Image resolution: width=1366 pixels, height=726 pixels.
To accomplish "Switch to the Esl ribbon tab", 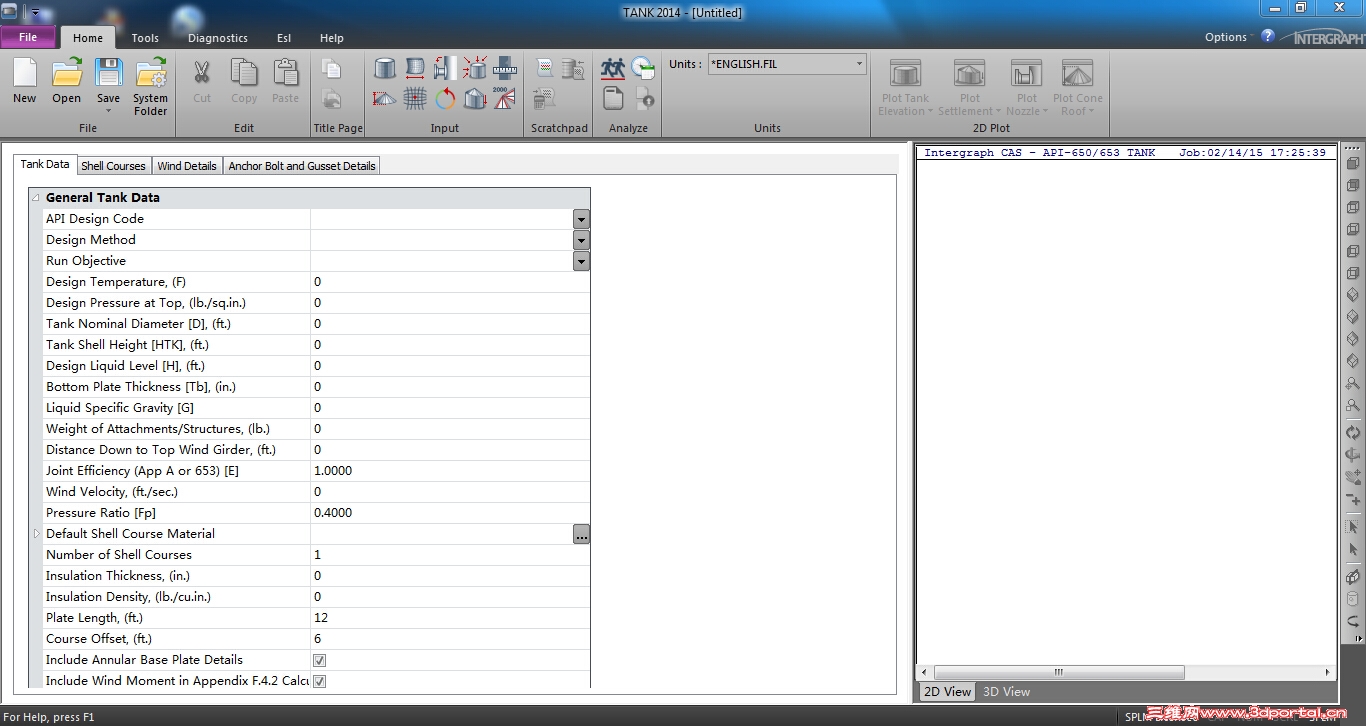I will coord(284,38).
